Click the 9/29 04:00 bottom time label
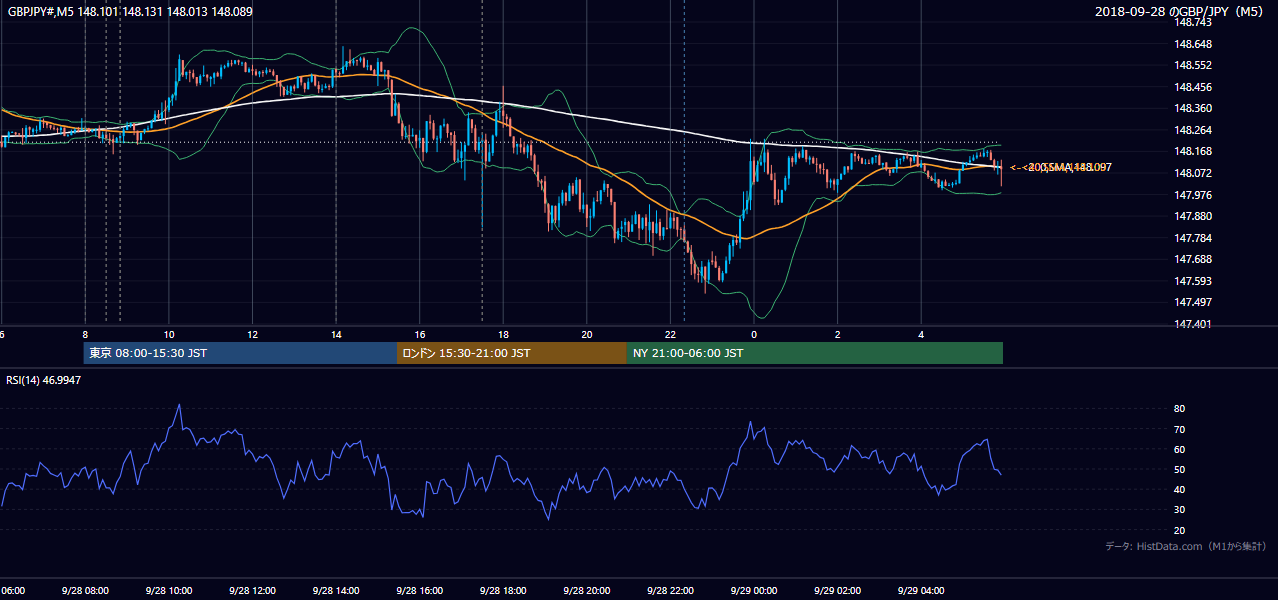 click(x=920, y=591)
